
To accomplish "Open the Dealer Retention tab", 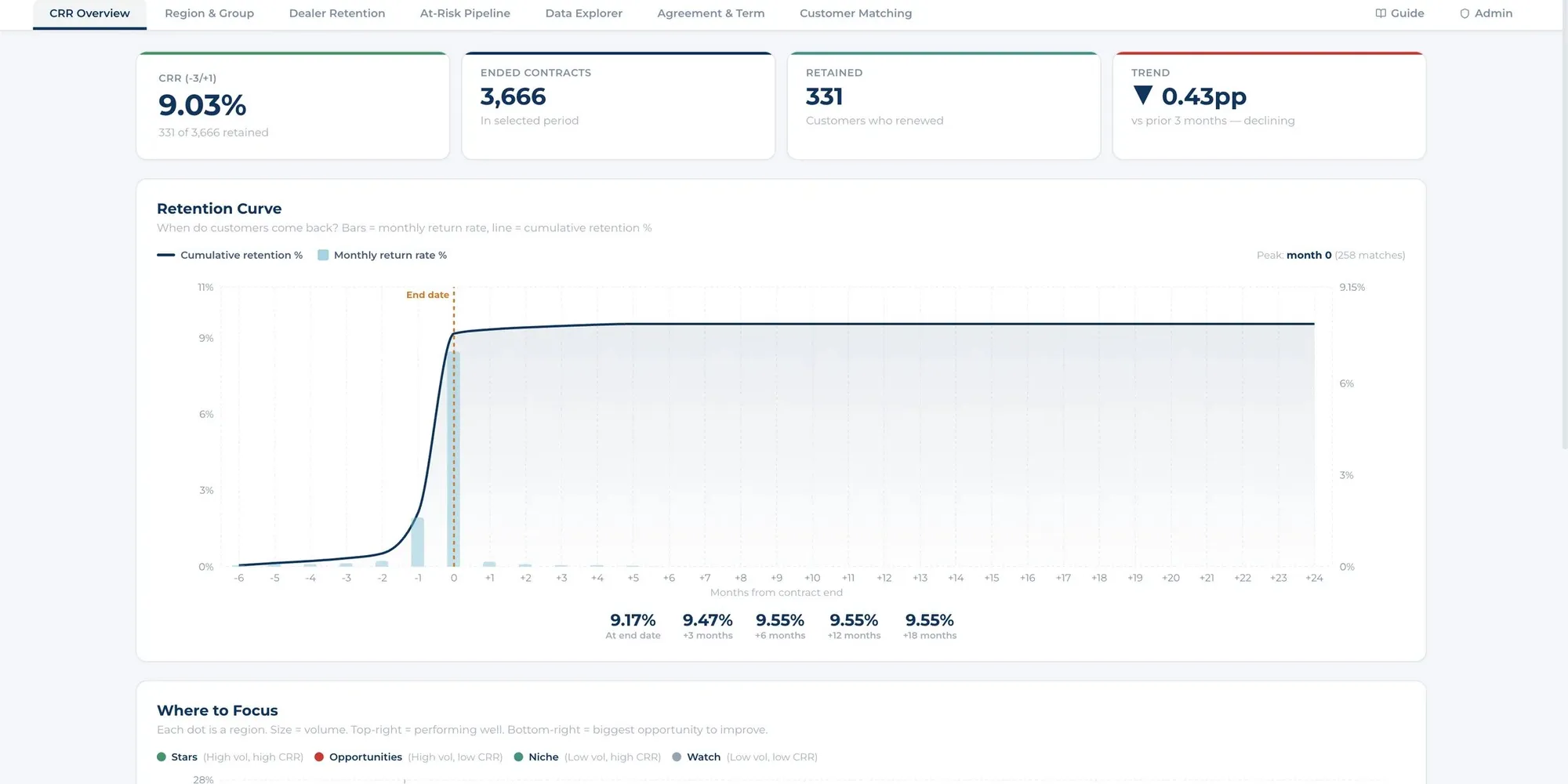I will [337, 13].
